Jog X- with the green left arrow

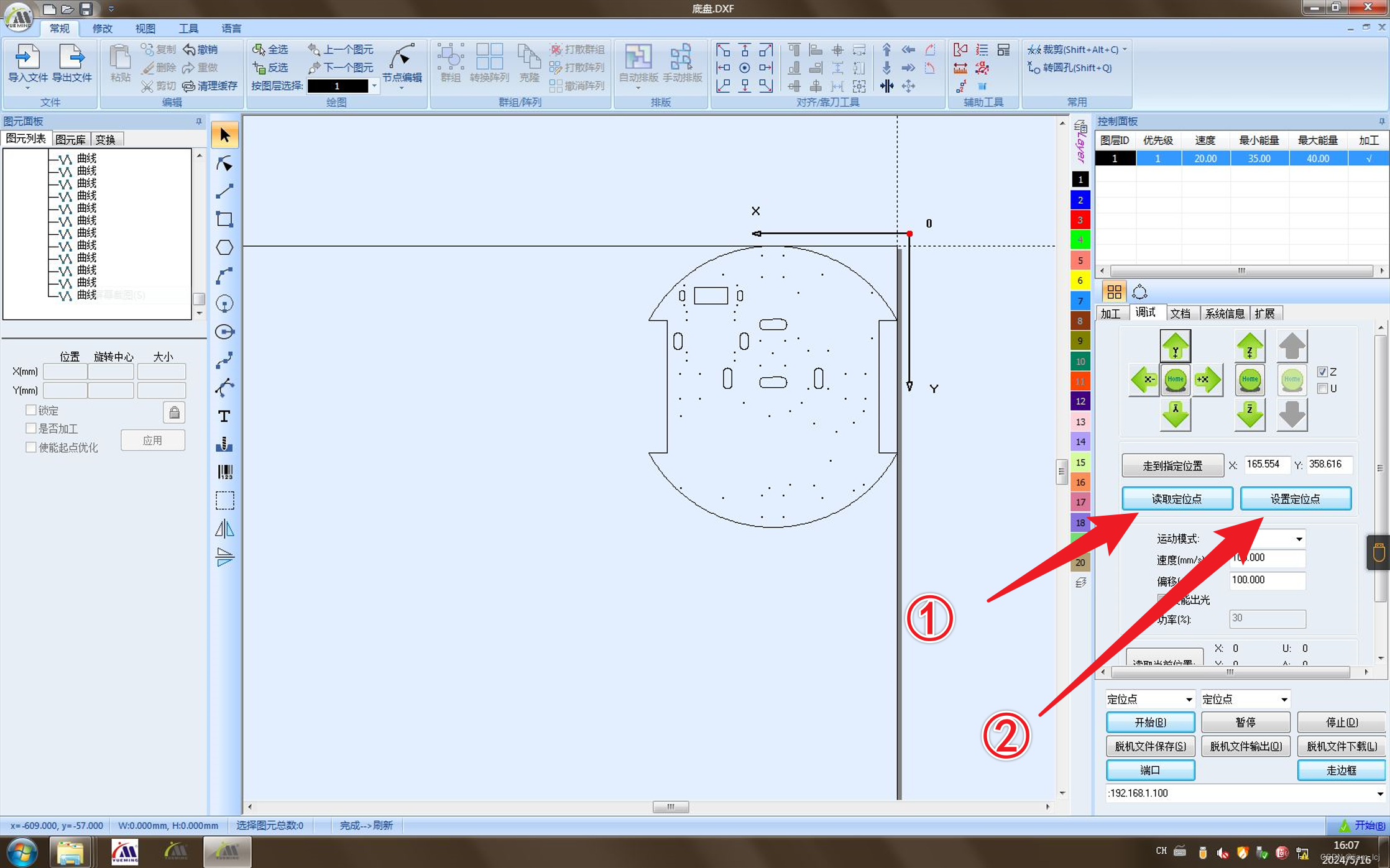[1144, 379]
